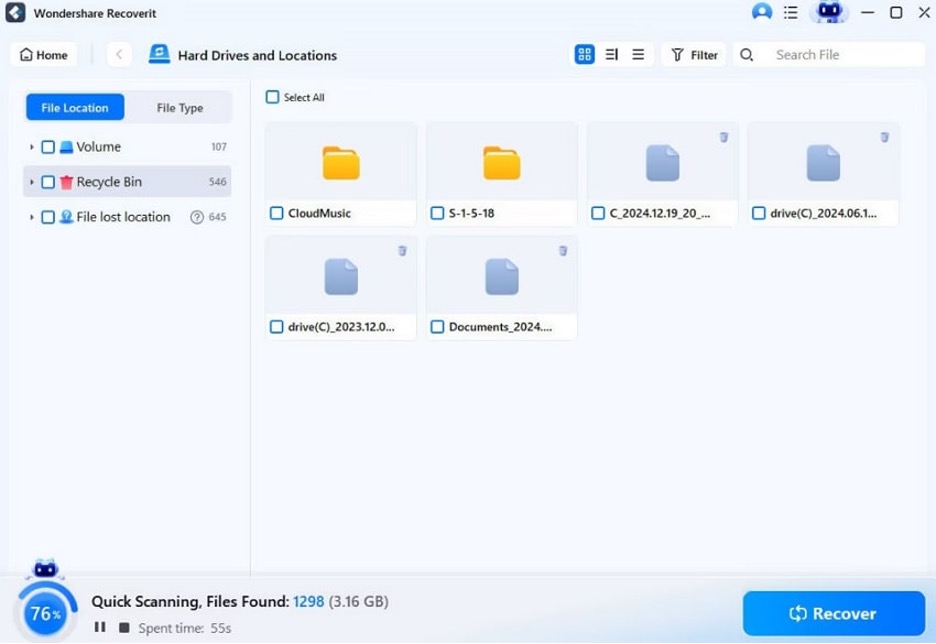Go back using the left arrow
Viewport: 936px width, 644px height.
click(119, 55)
